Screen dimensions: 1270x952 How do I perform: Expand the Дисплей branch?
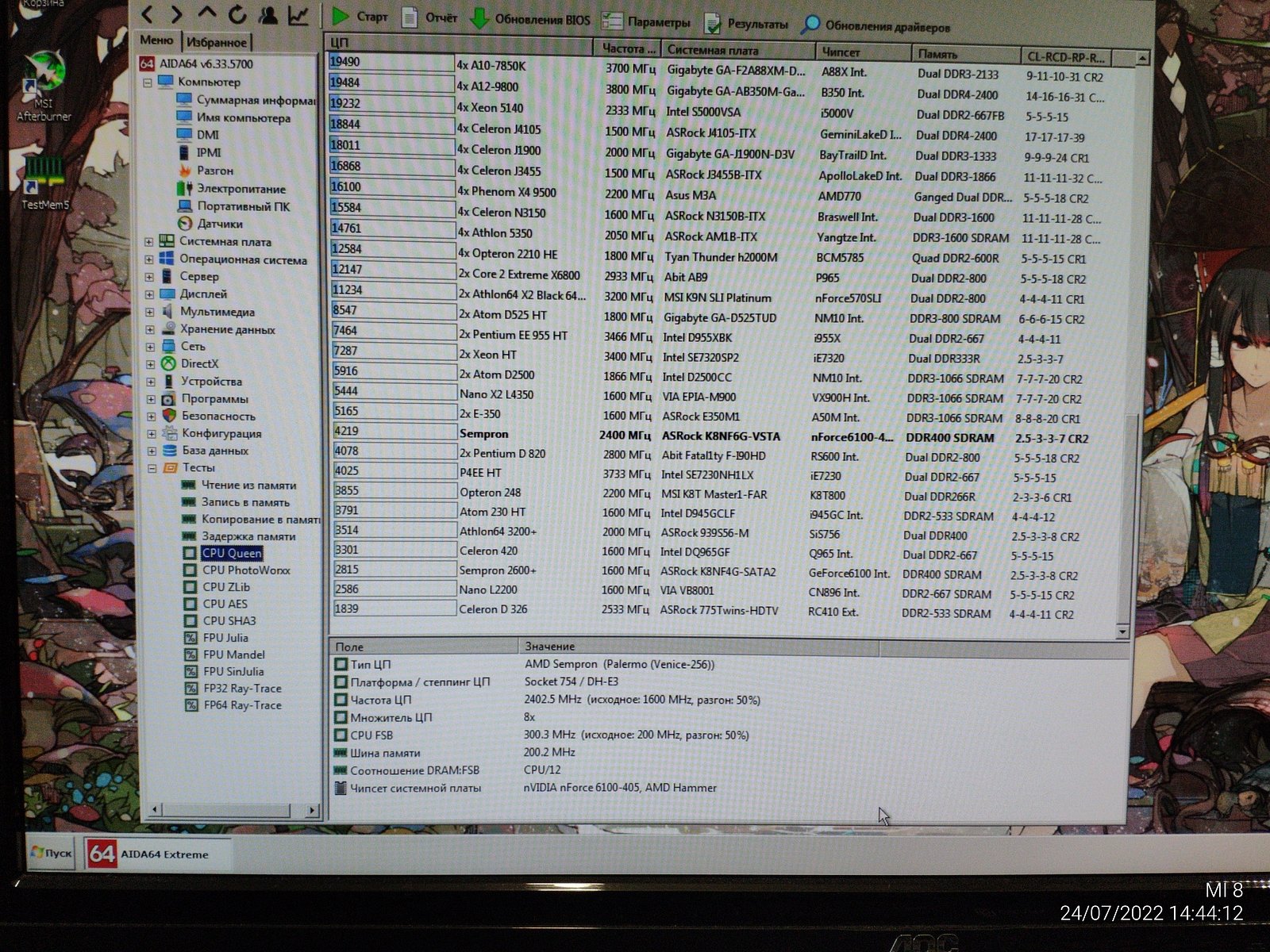[149, 294]
